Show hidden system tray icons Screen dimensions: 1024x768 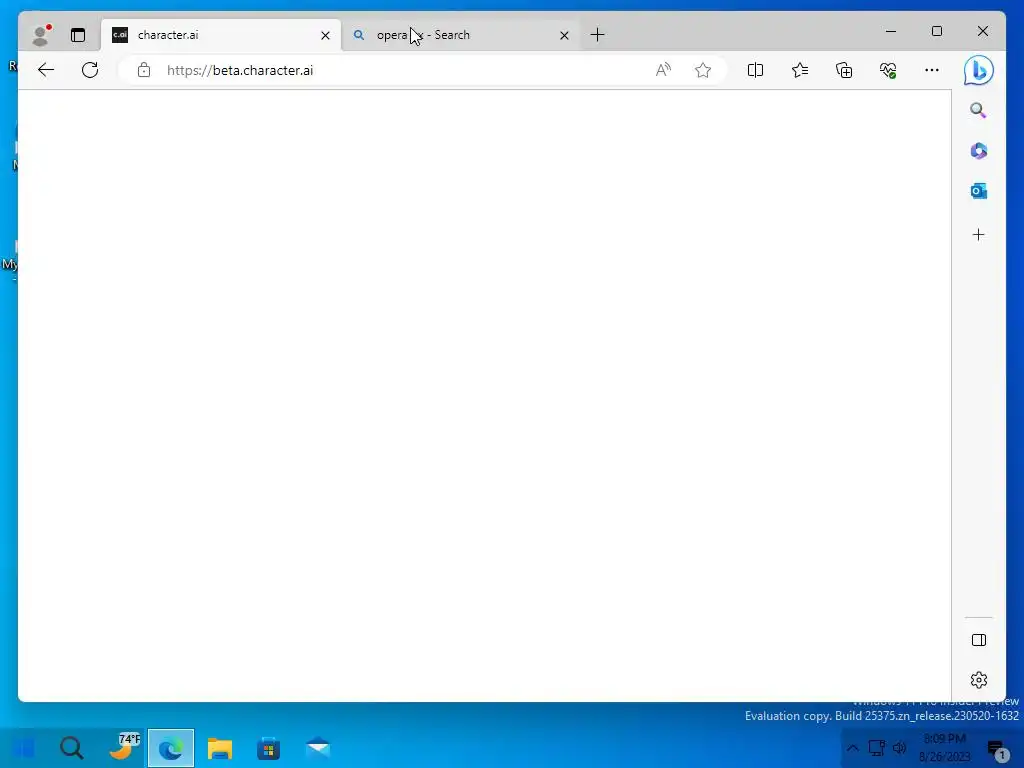(852, 748)
